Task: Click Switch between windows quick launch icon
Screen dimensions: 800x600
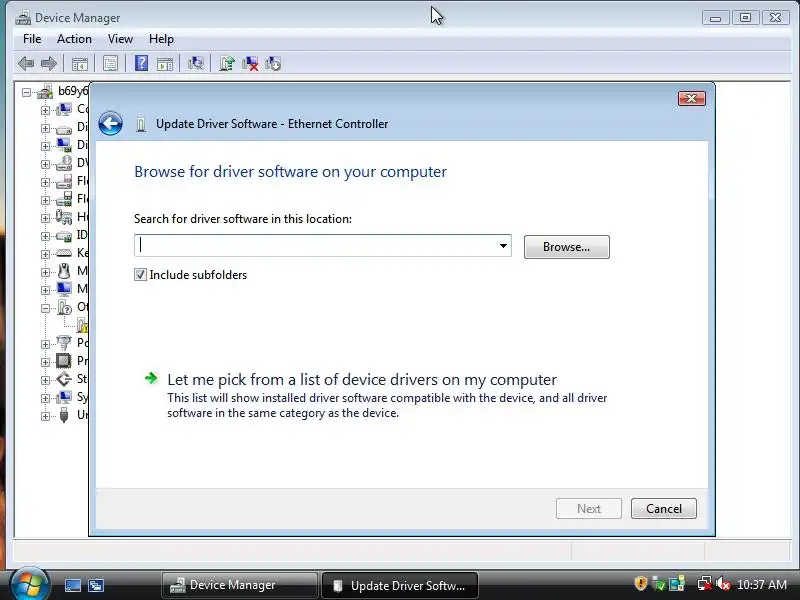Action: click(x=96, y=585)
